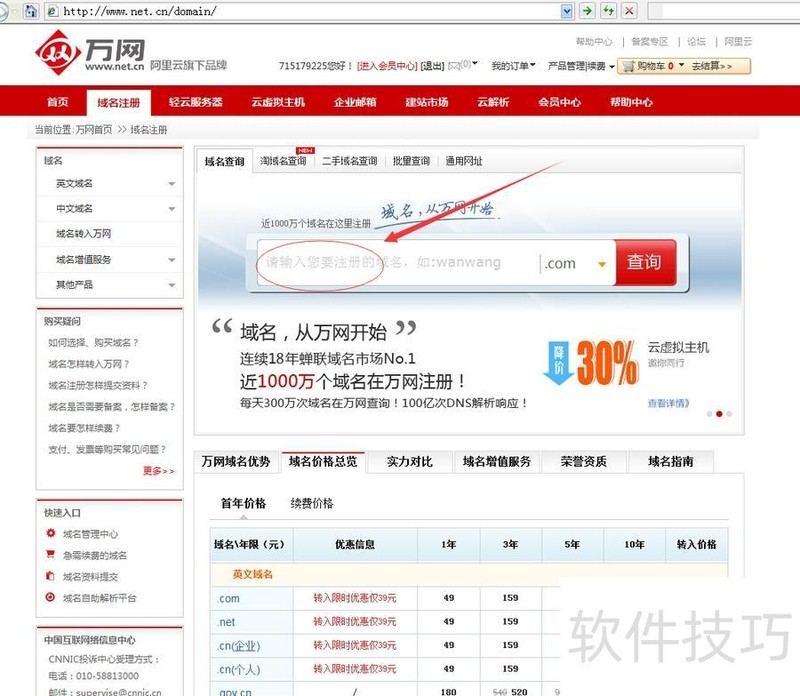Click the 降价 blue arrow banner icon

tap(559, 363)
